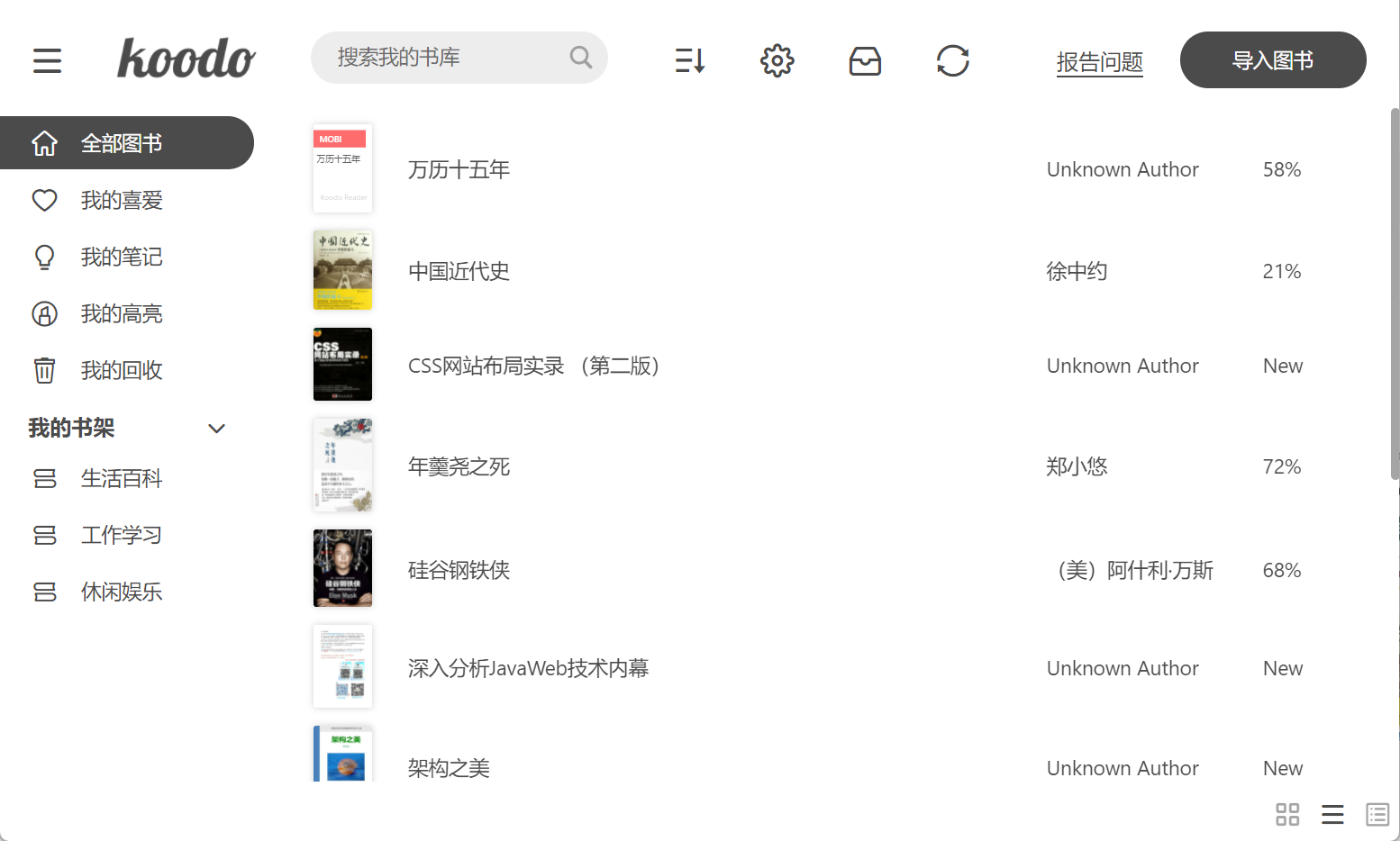The image size is (1400, 841).
Task: Click the book title 年羹尧之死
Action: click(459, 466)
